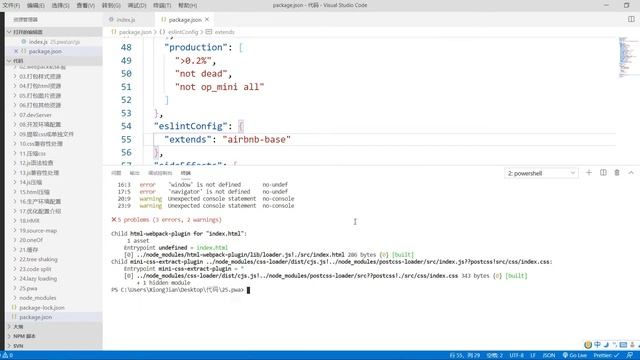Viewport: 640px width, 360px height.
Task: Expand the node_modules folder
Action: pyautogui.click(x=53, y=298)
